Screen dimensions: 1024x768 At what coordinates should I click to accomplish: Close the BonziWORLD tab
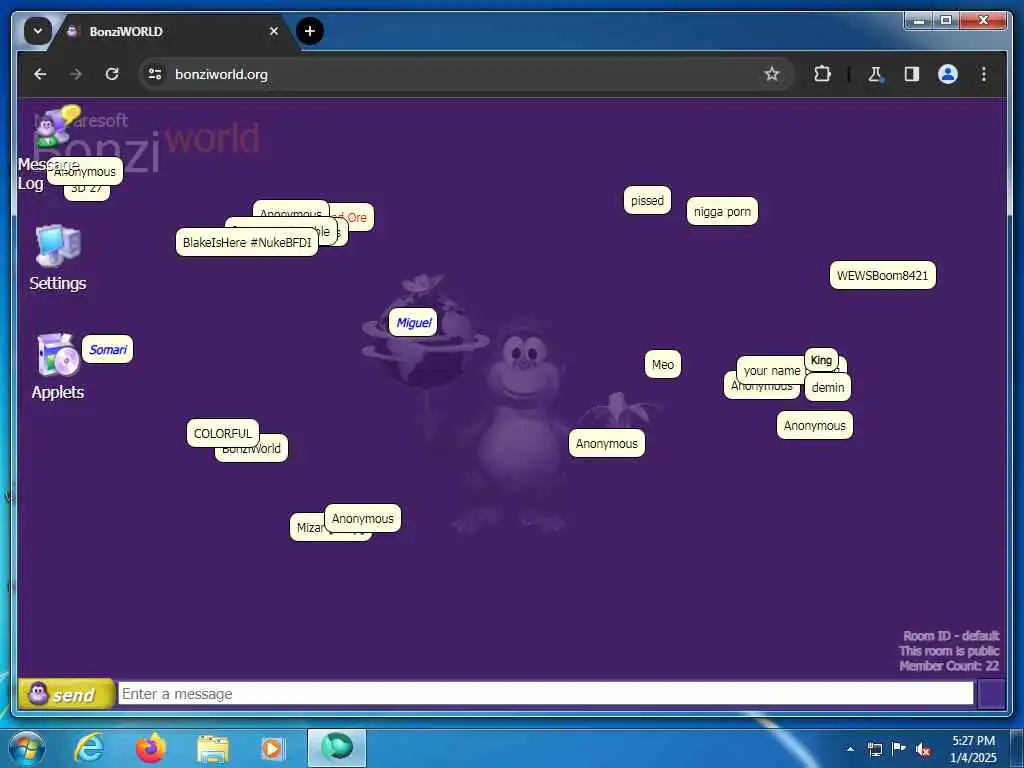coord(274,31)
